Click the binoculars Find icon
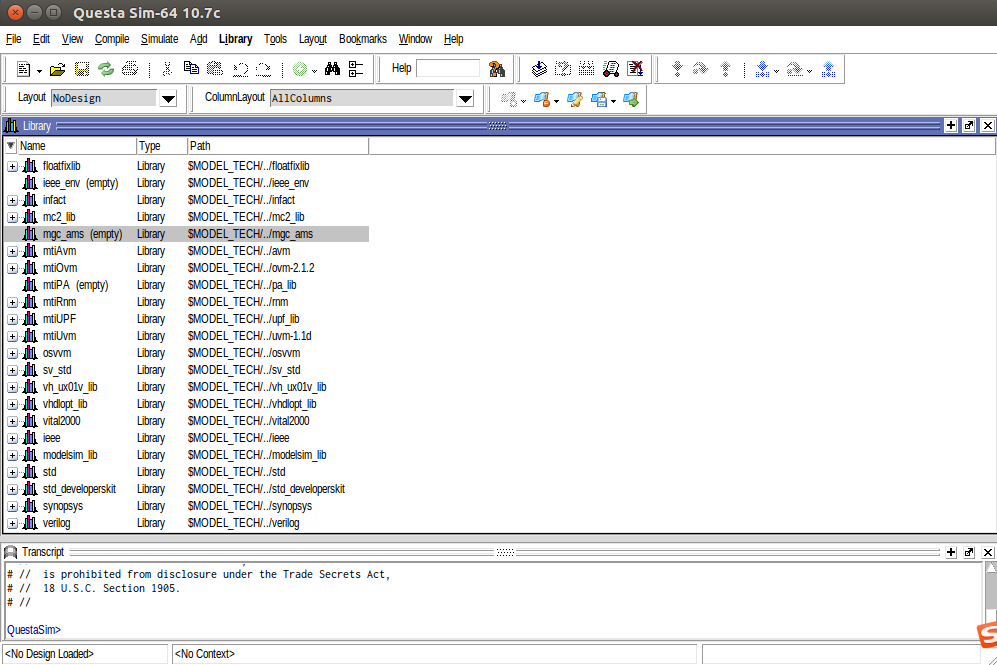Screen dimensions: 997x665 click(x=332, y=69)
